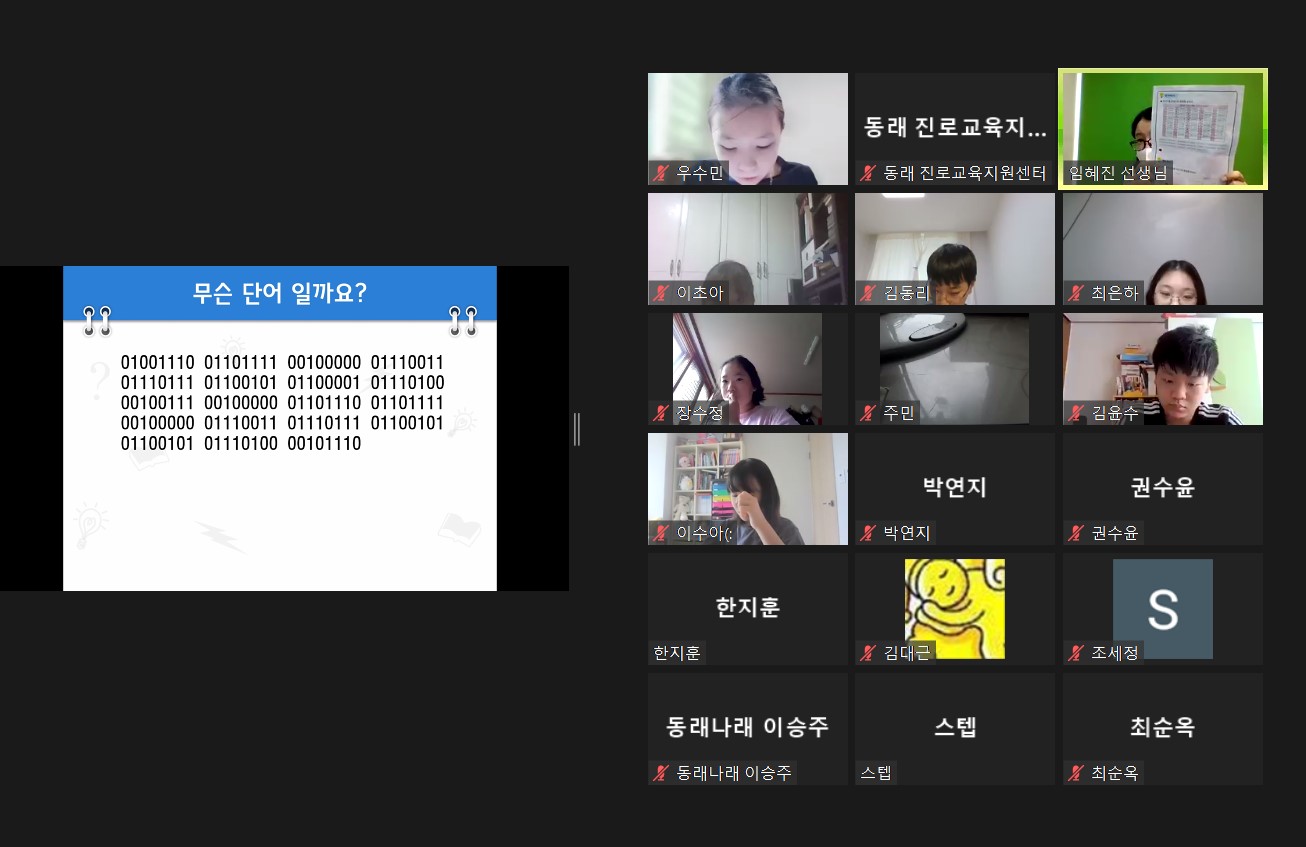
Task: Select 임혜진 선생님's highlighted speaker video
Action: (x=1163, y=129)
